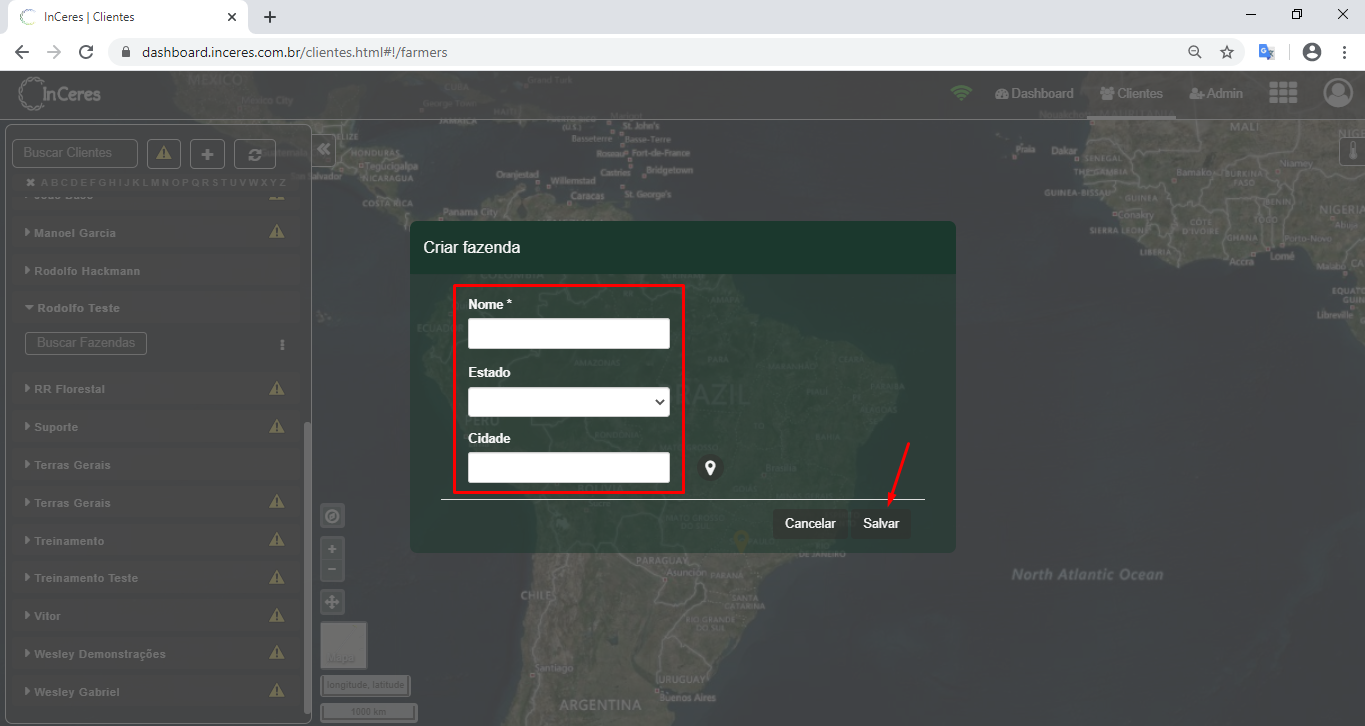The height and width of the screenshot is (726, 1365).
Task: Expand the RR Florestal client
Action: (28, 388)
